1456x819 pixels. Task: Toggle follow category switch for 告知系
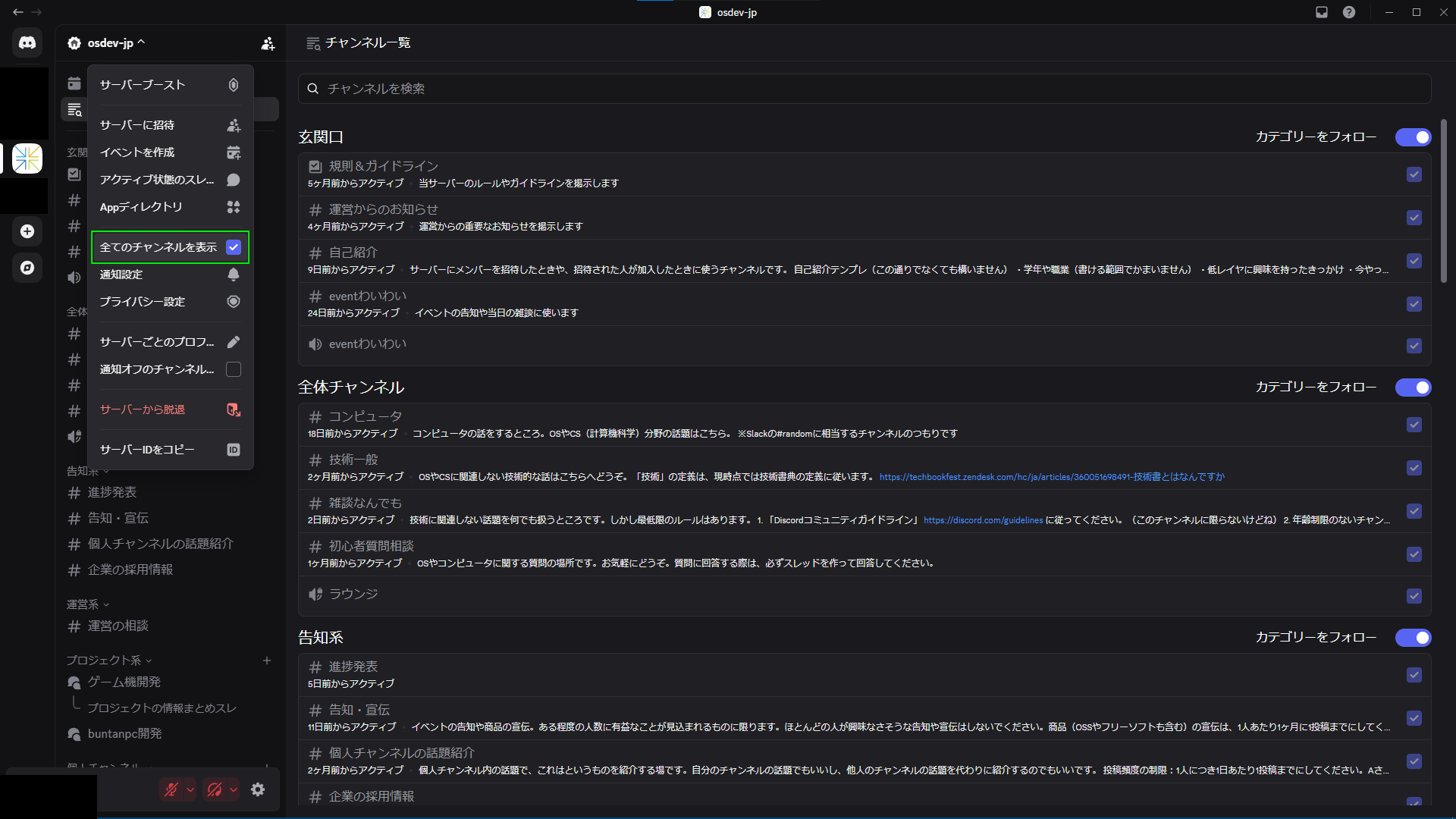pyautogui.click(x=1414, y=638)
